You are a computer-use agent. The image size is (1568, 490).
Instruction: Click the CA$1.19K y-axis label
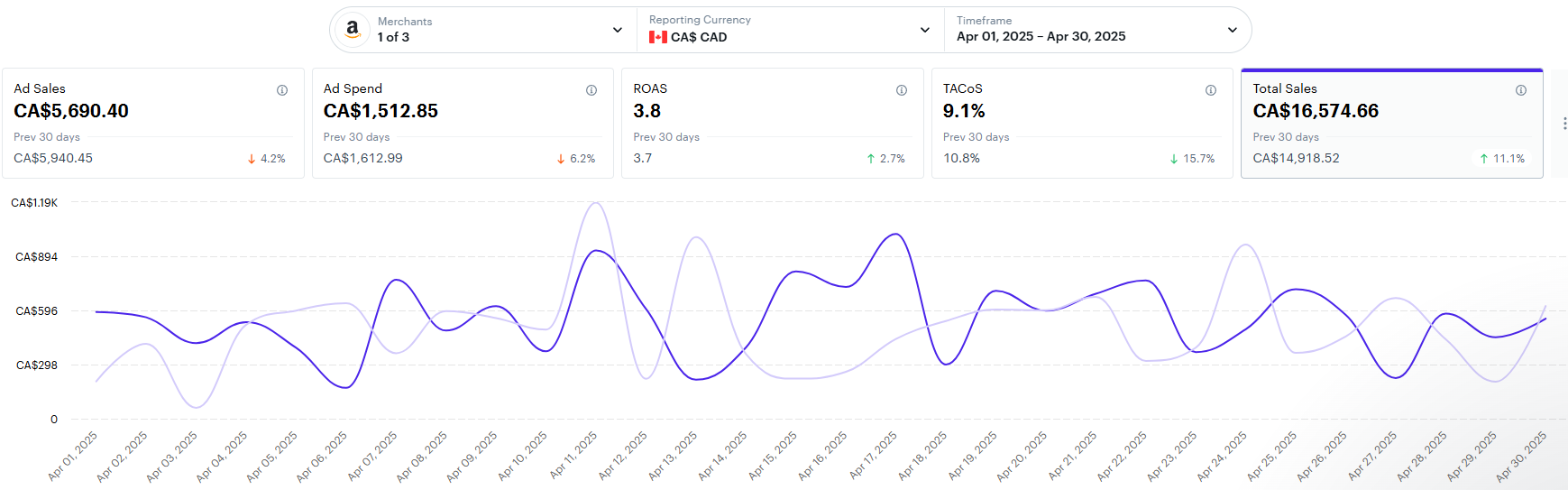[34, 203]
